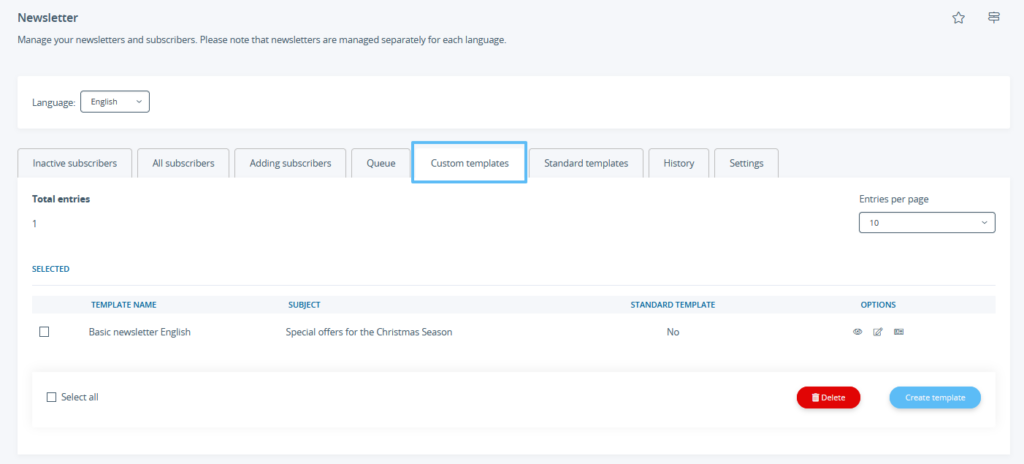
Task: Click the SUBJECT column header
Action: pyautogui.click(x=304, y=305)
